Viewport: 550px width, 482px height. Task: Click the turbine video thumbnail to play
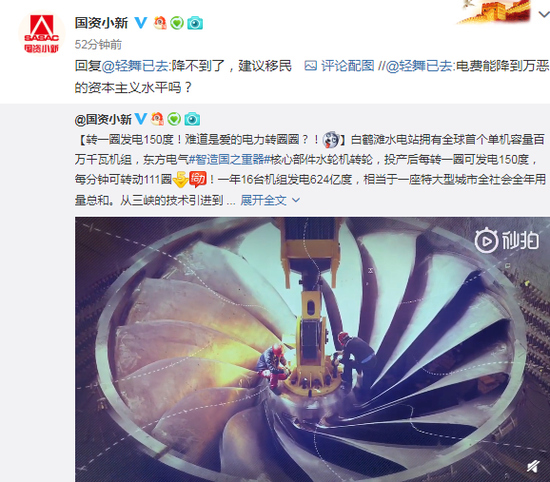pyautogui.click(x=312, y=349)
